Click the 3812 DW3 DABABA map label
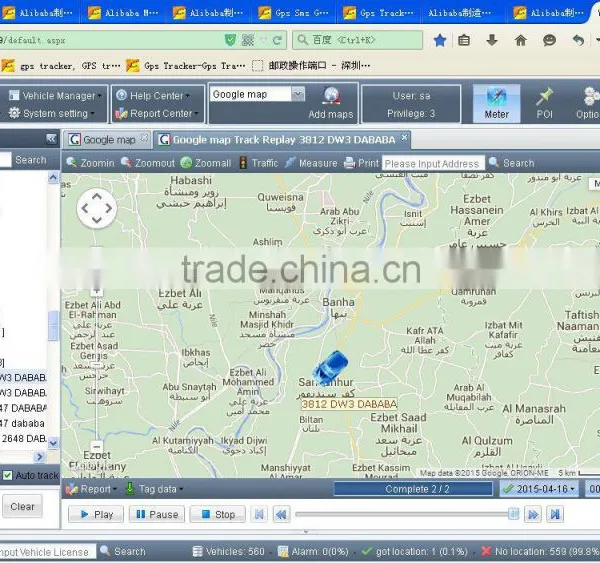 pyautogui.click(x=349, y=404)
